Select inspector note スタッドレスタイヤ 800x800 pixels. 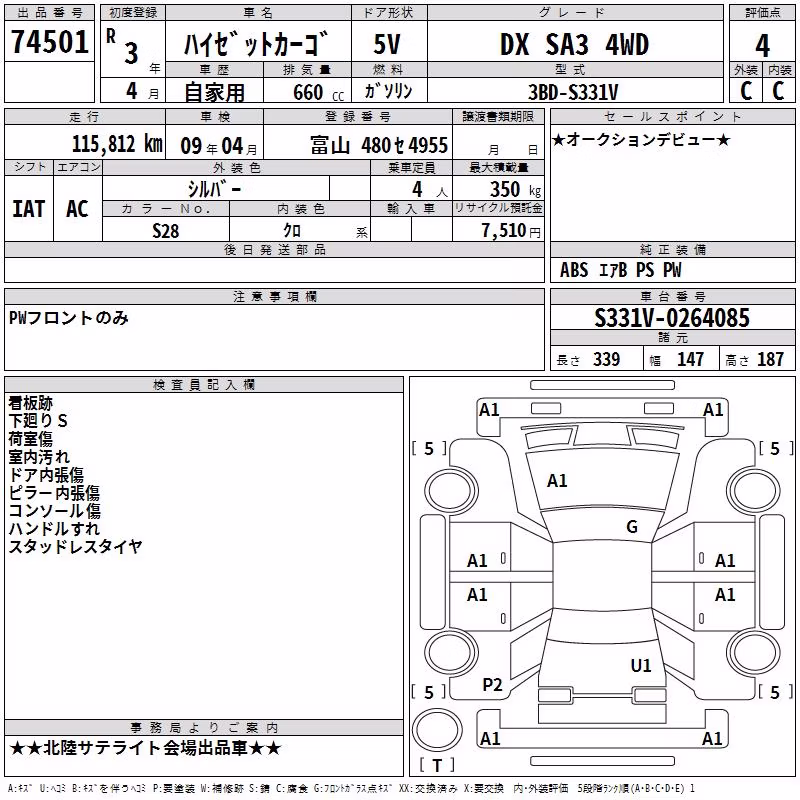tap(75, 546)
